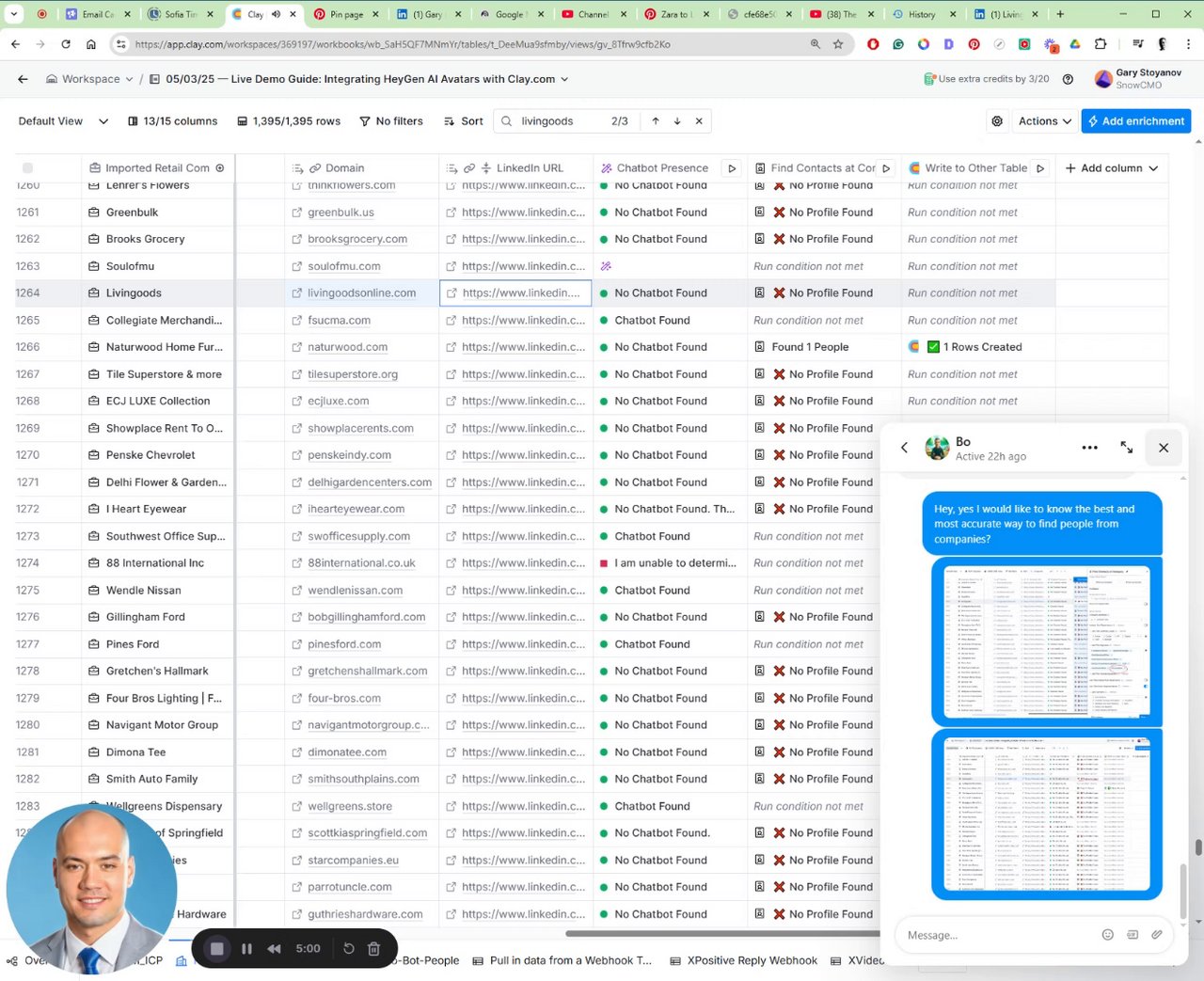Open the Add column dropdown
Screen dimensions: 1204x981
click(x=1111, y=168)
